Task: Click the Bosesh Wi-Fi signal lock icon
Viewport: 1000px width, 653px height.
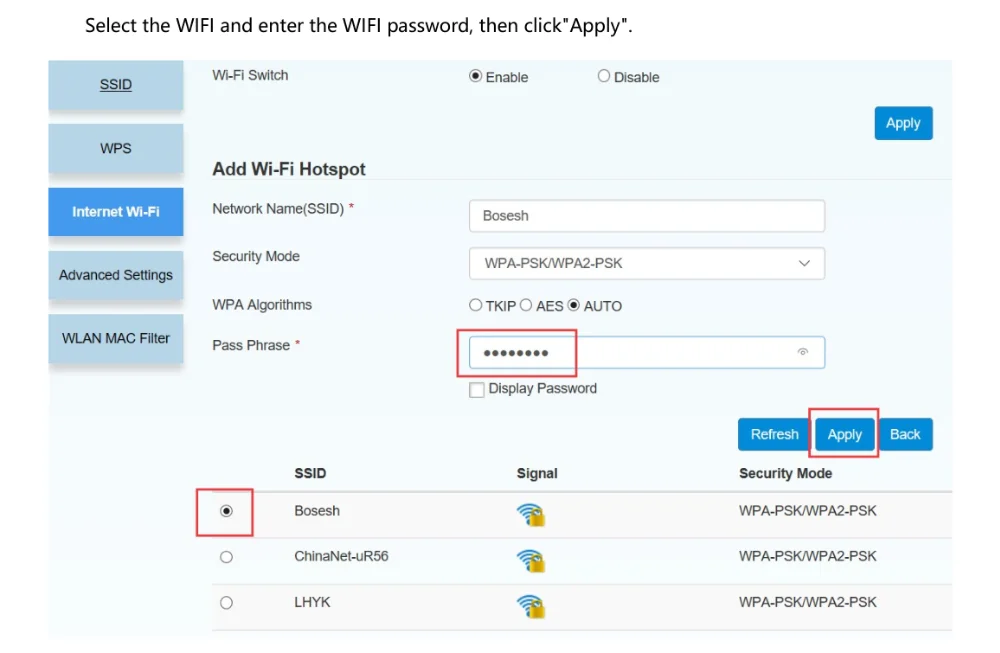Action: pyautogui.click(x=531, y=514)
